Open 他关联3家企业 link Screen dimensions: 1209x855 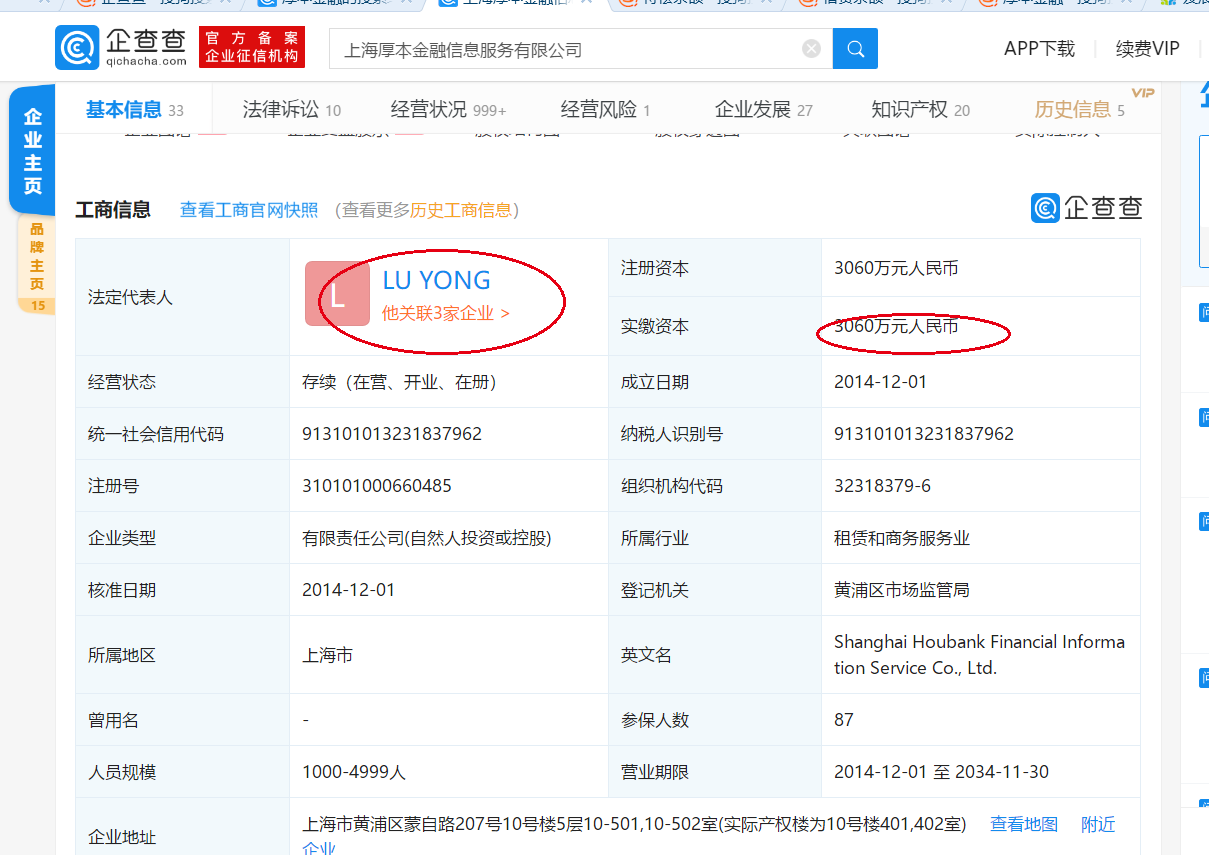(x=446, y=313)
